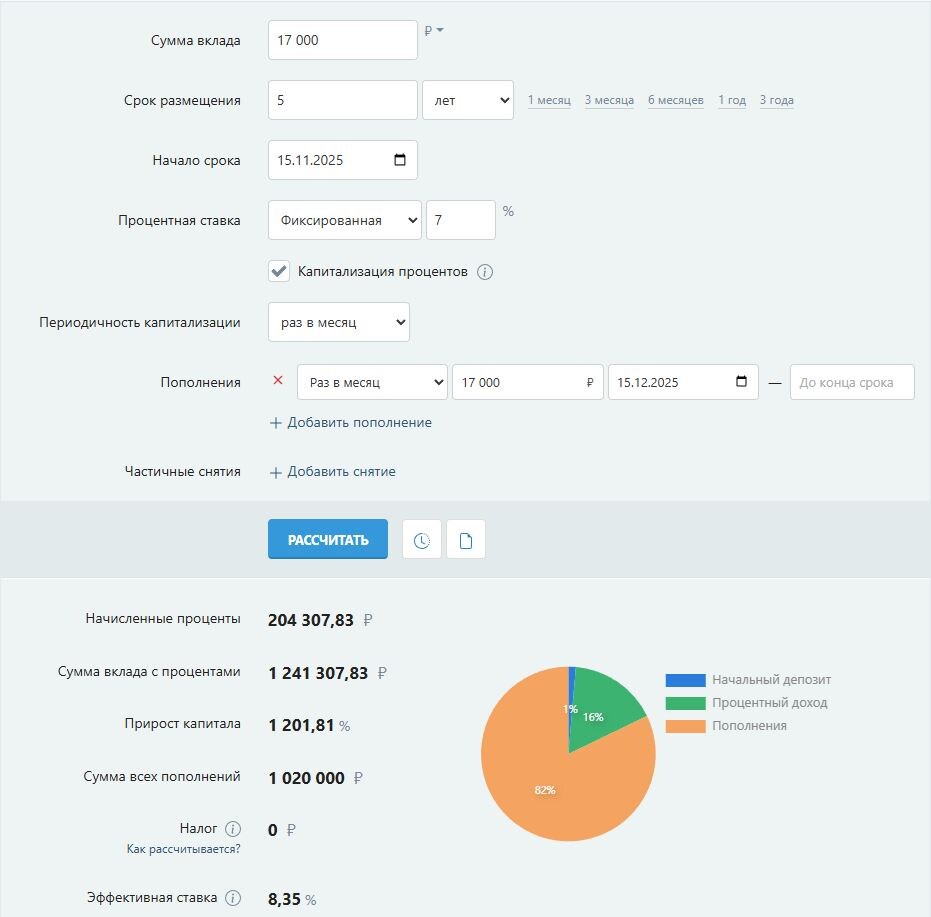
Task: Click capital growth value 1 201,81
Action: point(301,725)
